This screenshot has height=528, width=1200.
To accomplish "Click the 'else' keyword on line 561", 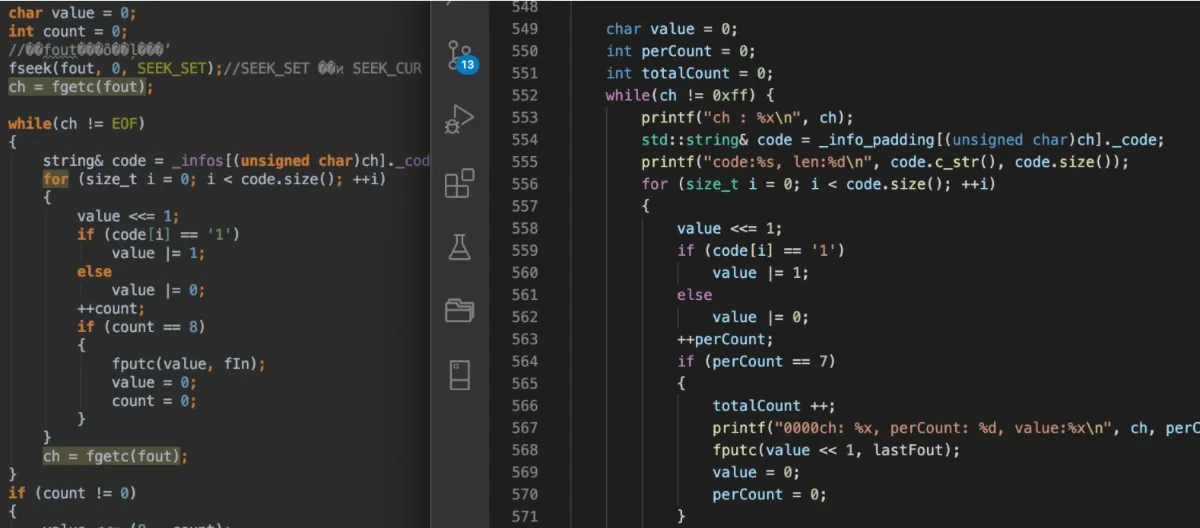I will pyautogui.click(x=694, y=295).
